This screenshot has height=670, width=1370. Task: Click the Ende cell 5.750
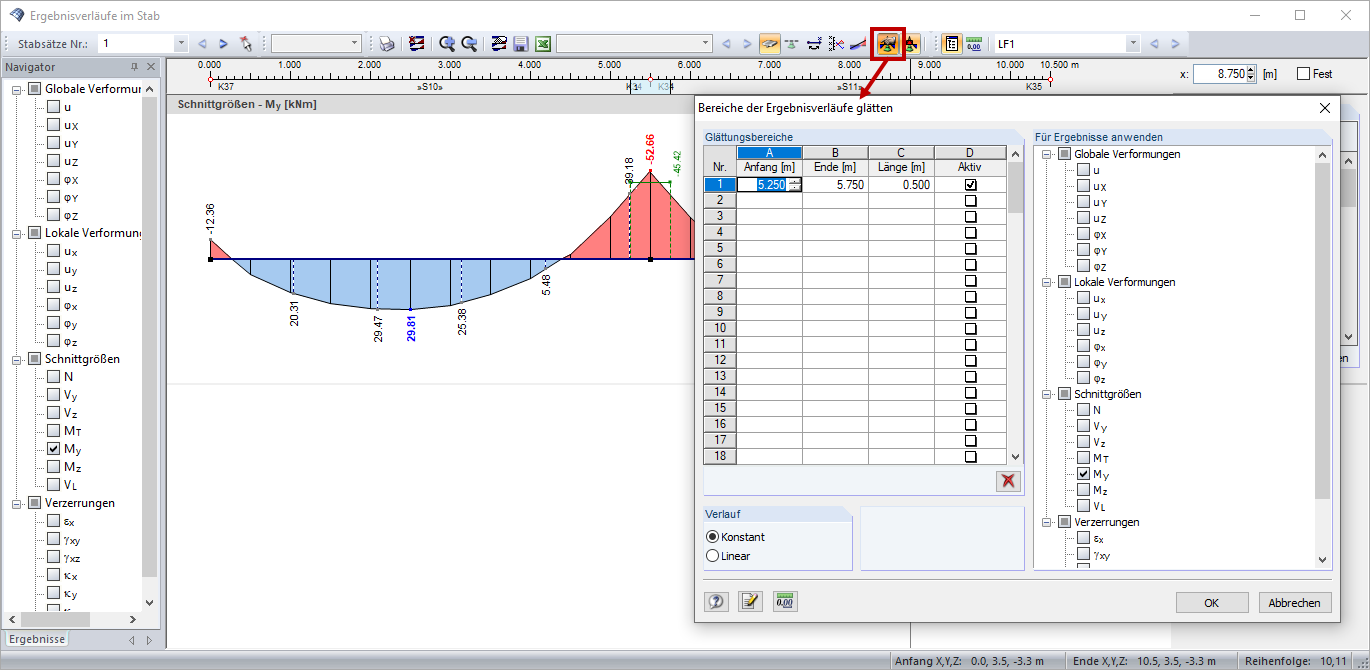(x=835, y=184)
